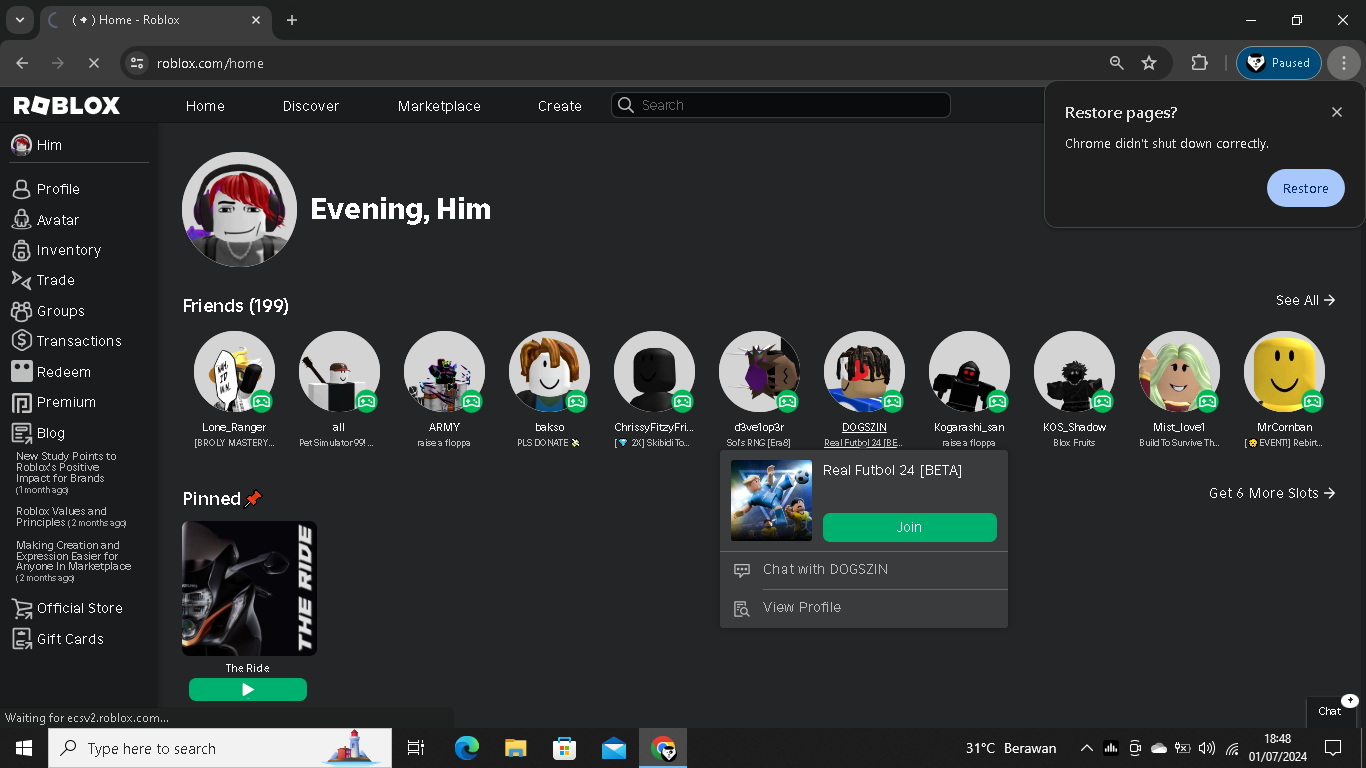Open Kogarashi_san friend avatar

pos(969,371)
